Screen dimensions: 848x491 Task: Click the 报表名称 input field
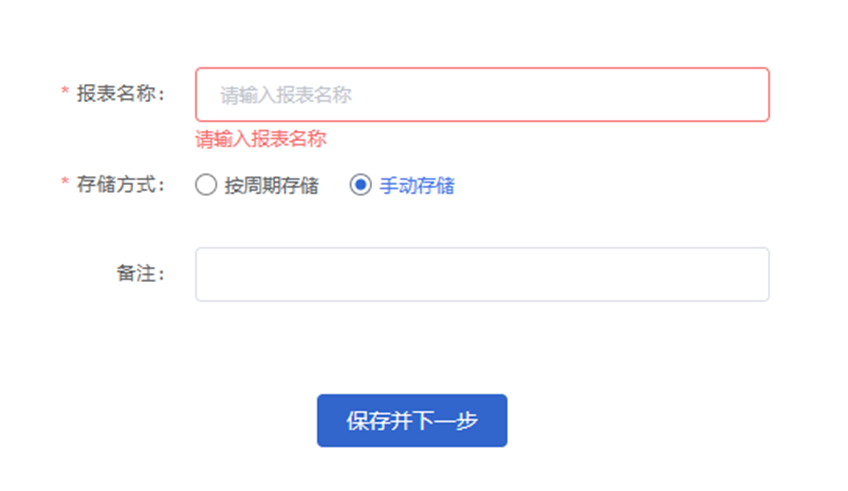(x=482, y=95)
